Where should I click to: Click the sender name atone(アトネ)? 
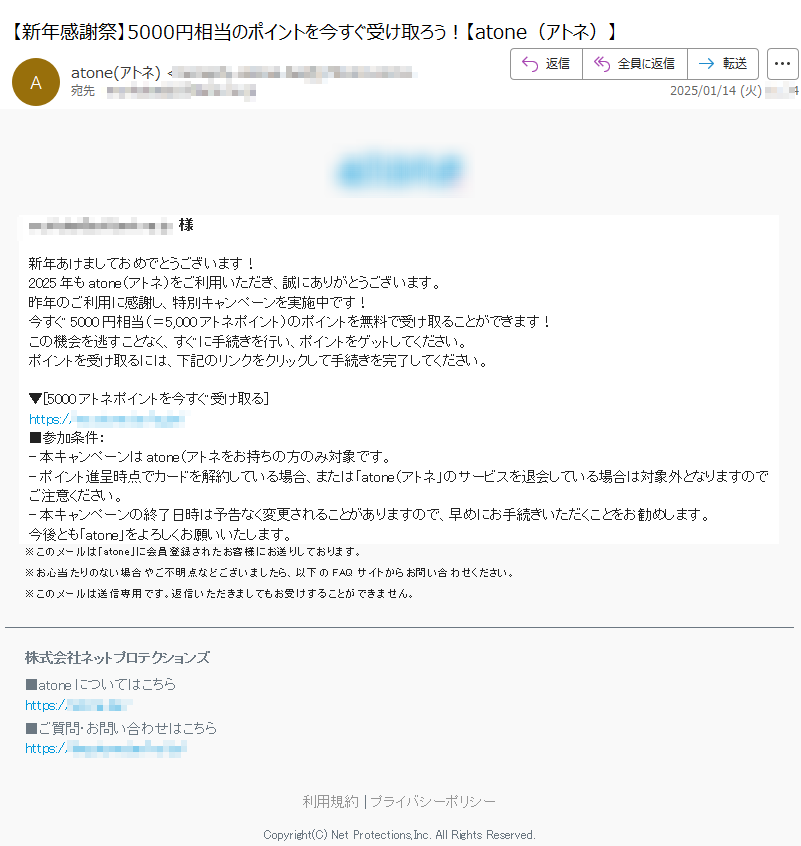tap(116, 72)
